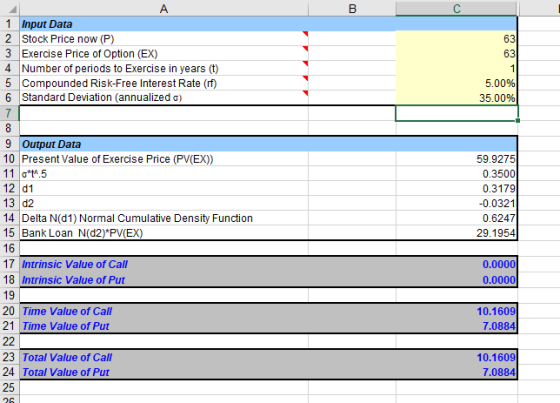Click 'Time Value of Put' label
Screen dimensions: 560x403
click(66, 326)
